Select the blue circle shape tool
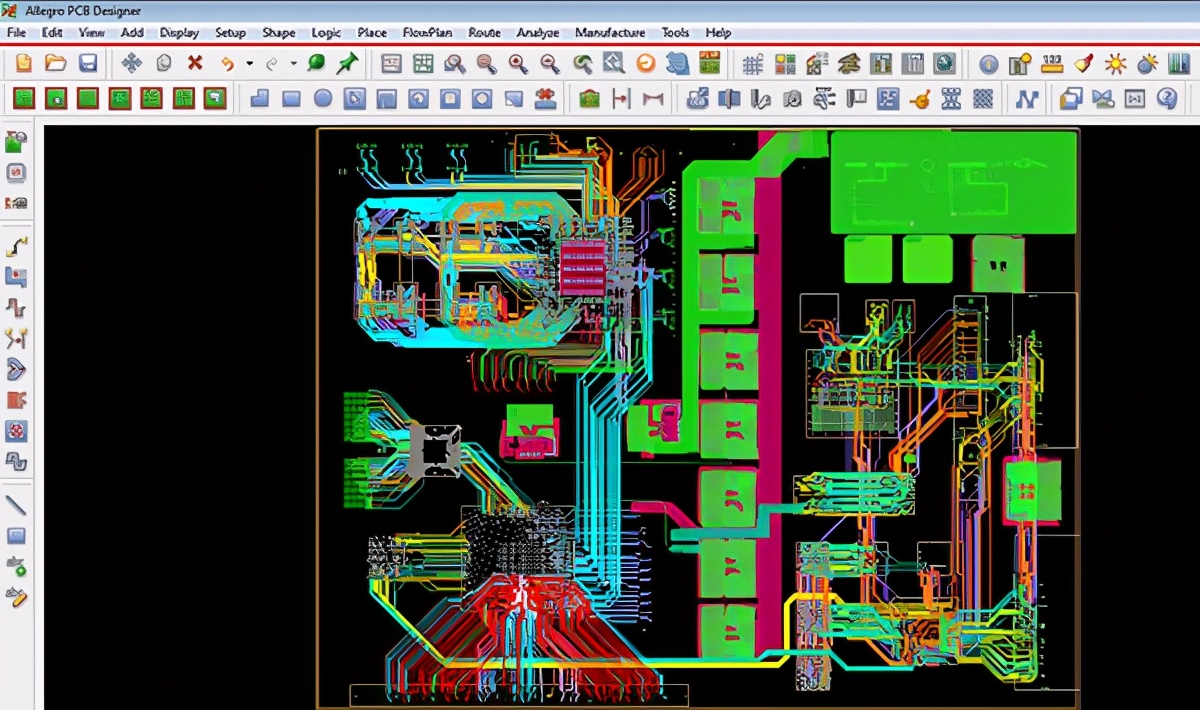The width and height of the screenshot is (1200, 710). (323, 98)
